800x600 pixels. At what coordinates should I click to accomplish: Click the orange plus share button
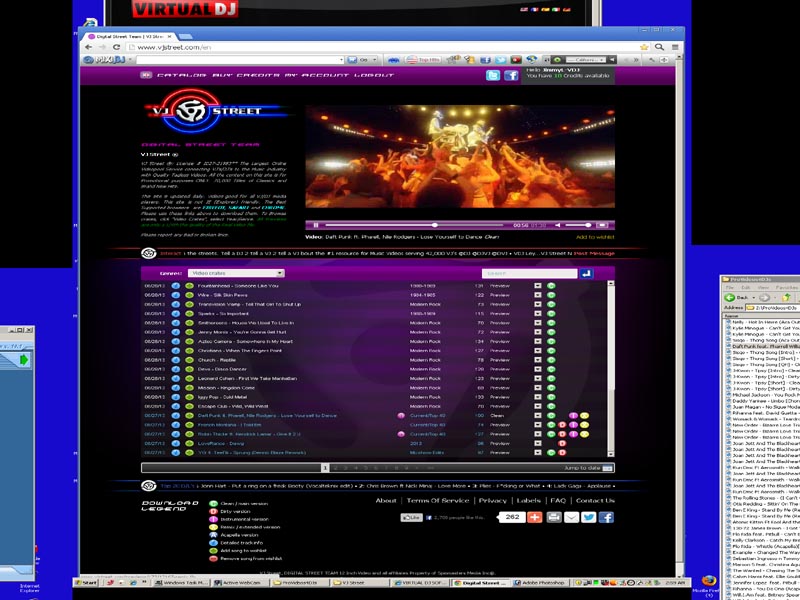pos(535,517)
